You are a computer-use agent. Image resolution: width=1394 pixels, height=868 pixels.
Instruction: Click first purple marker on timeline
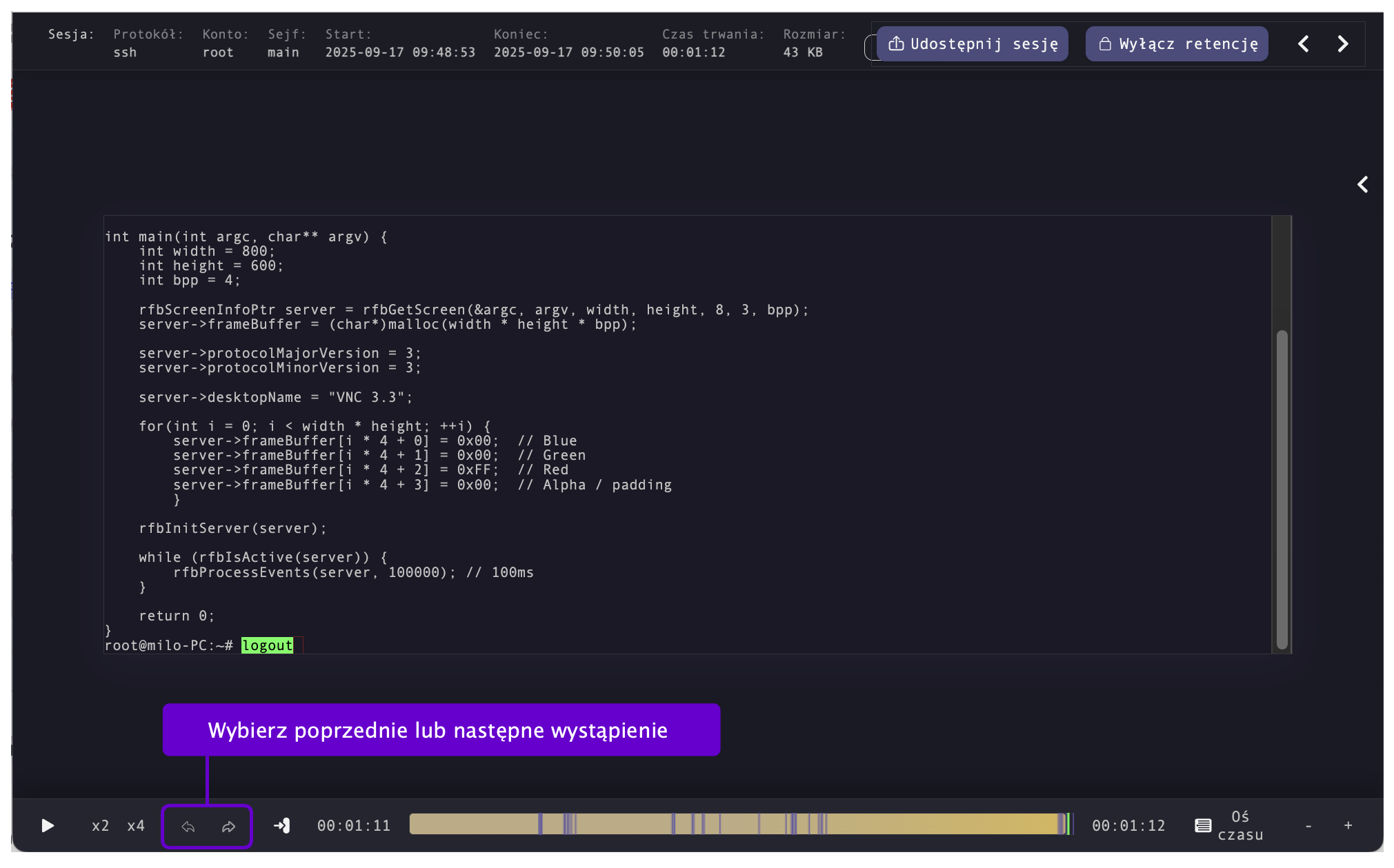coord(540,824)
